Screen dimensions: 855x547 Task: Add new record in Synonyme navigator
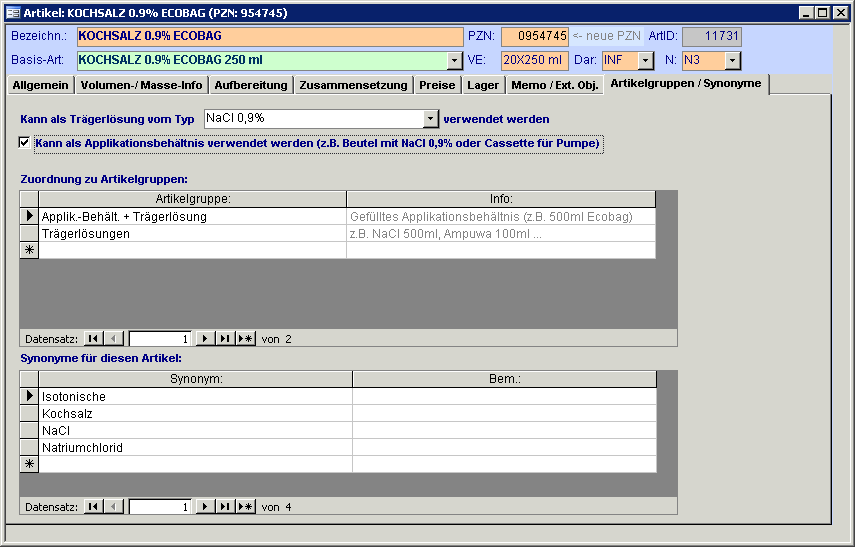click(x=246, y=507)
